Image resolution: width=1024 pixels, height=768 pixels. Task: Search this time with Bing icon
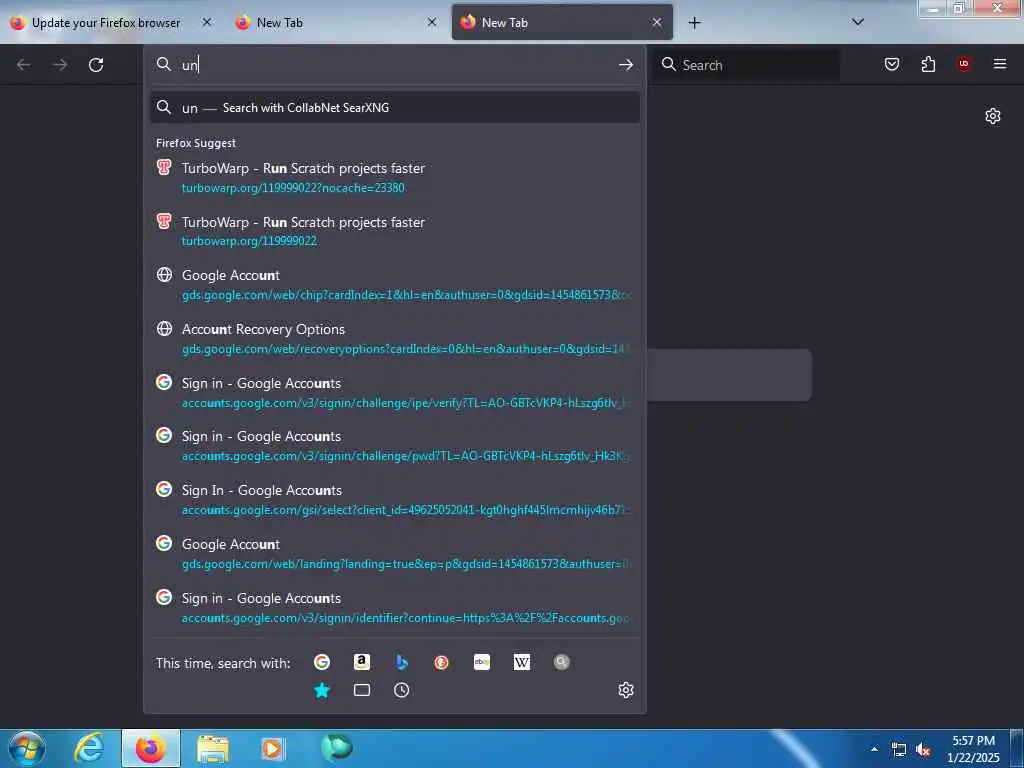pos(402,662)
